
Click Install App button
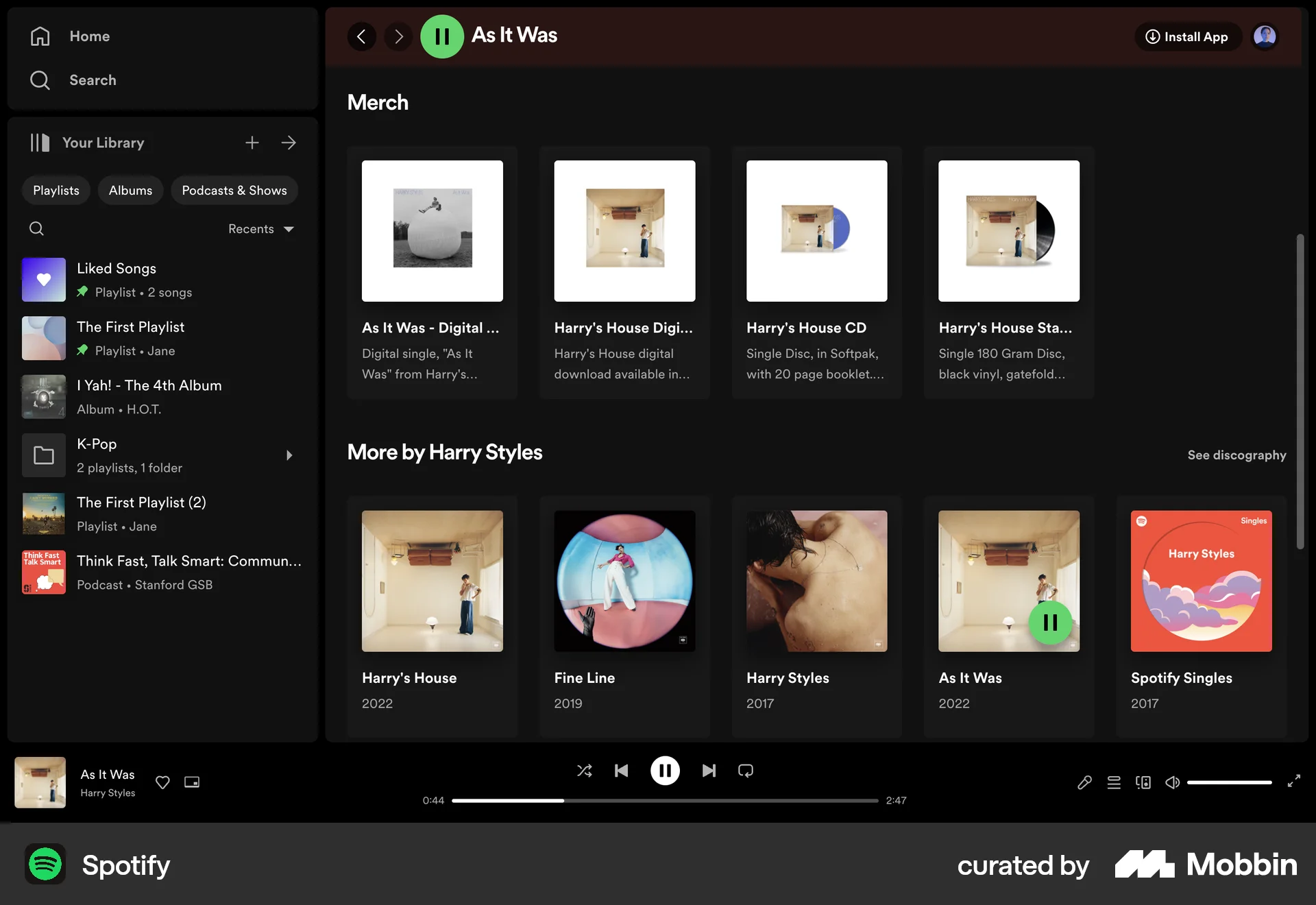click(1188, 36)
